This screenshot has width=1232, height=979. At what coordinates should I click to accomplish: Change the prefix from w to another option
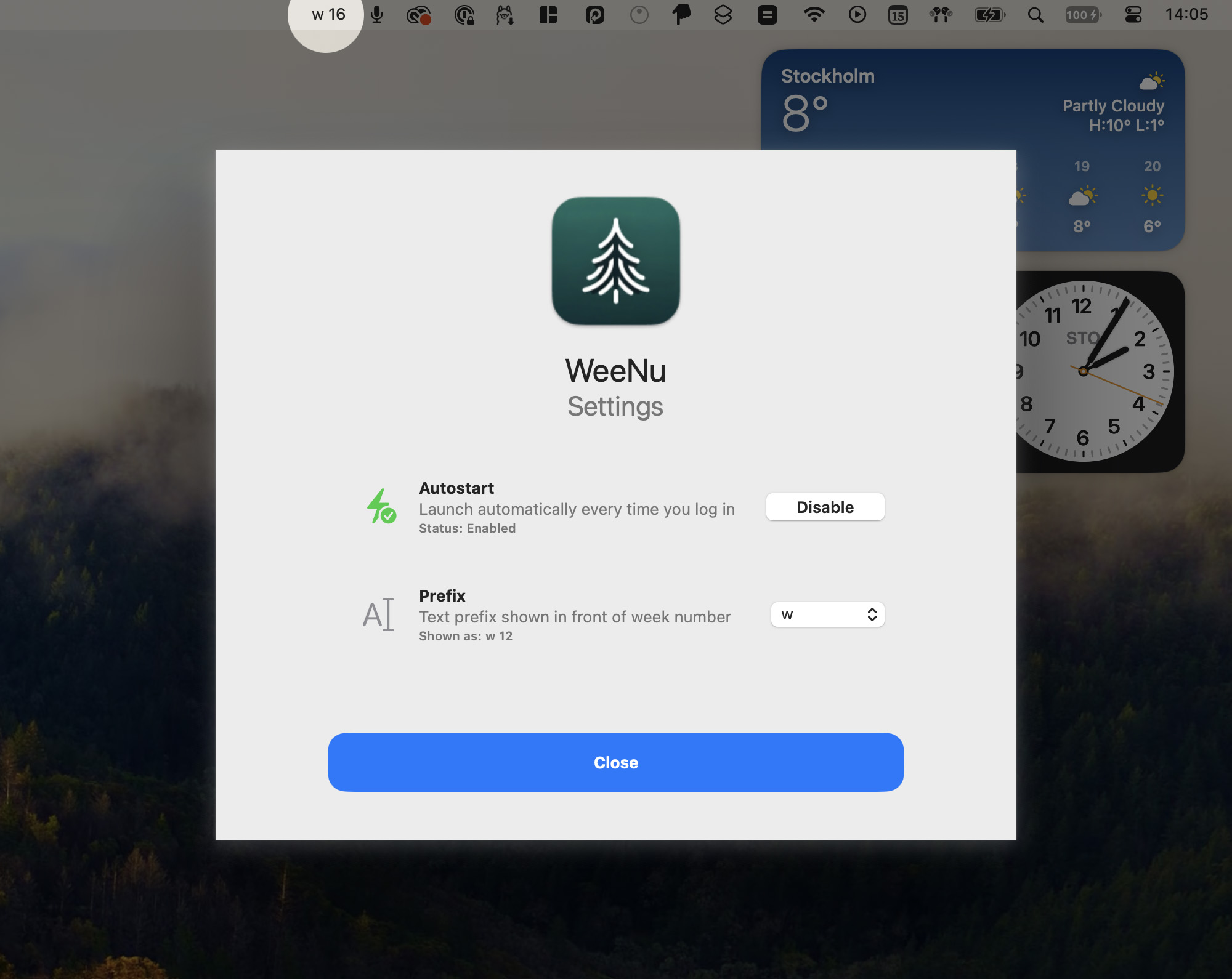pyautogui.click(x=827, y=614)
